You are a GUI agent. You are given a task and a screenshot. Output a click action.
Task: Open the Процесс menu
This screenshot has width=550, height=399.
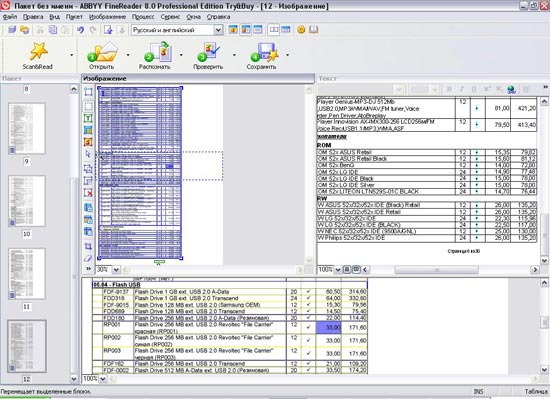(143, 17)
